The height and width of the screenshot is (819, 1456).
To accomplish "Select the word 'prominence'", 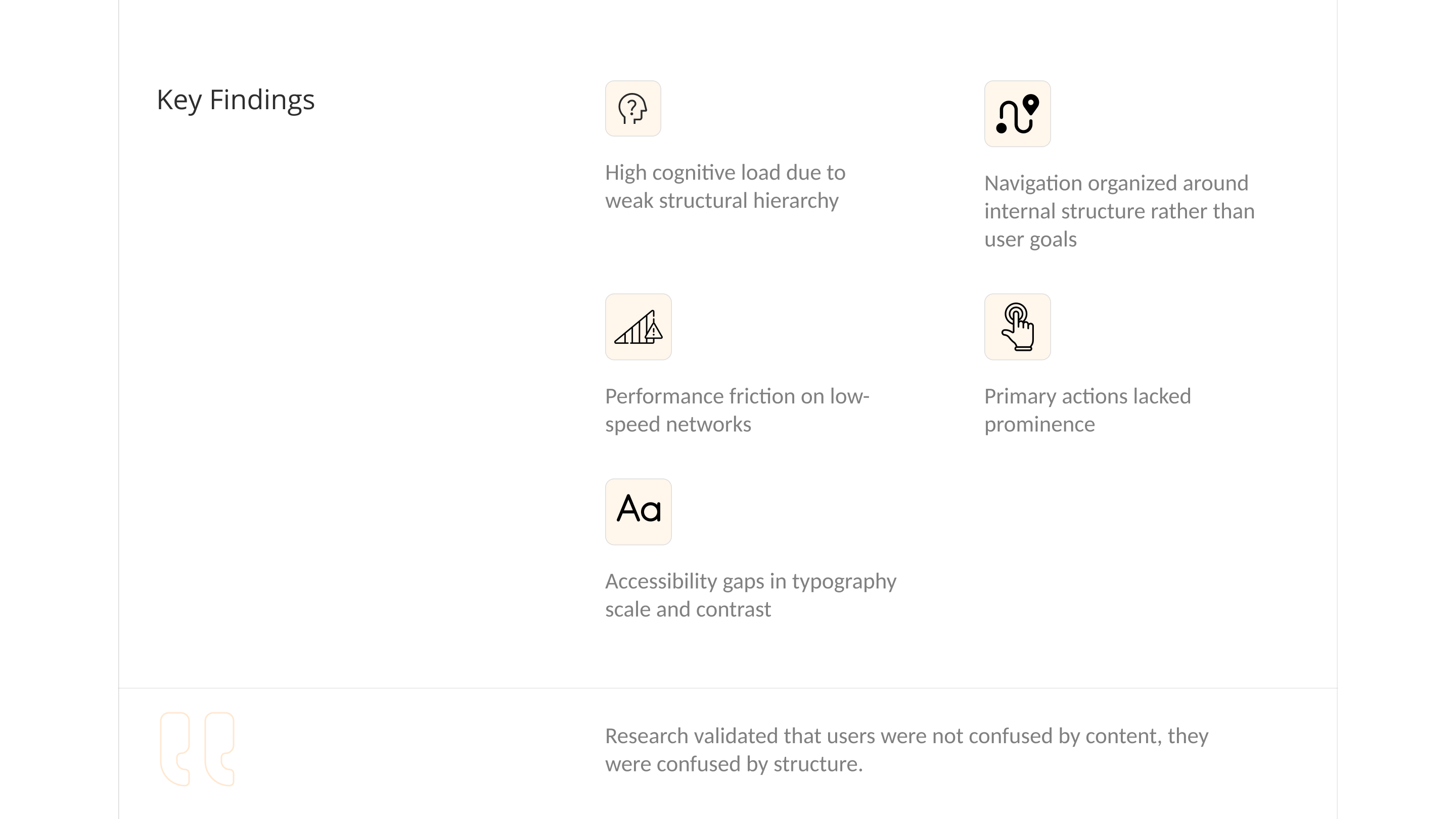I will [x=1039, y=425].
